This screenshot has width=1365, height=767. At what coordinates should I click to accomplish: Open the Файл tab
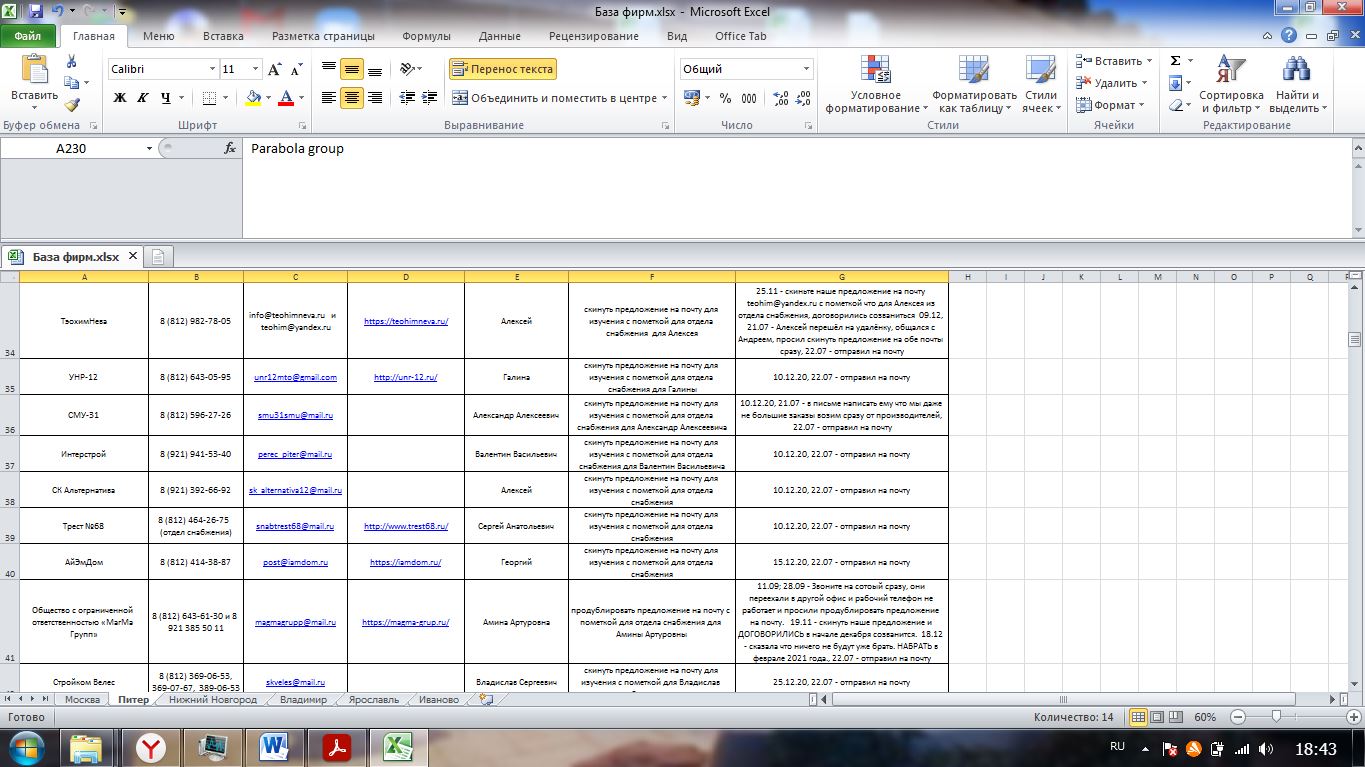tap(28, 36)
